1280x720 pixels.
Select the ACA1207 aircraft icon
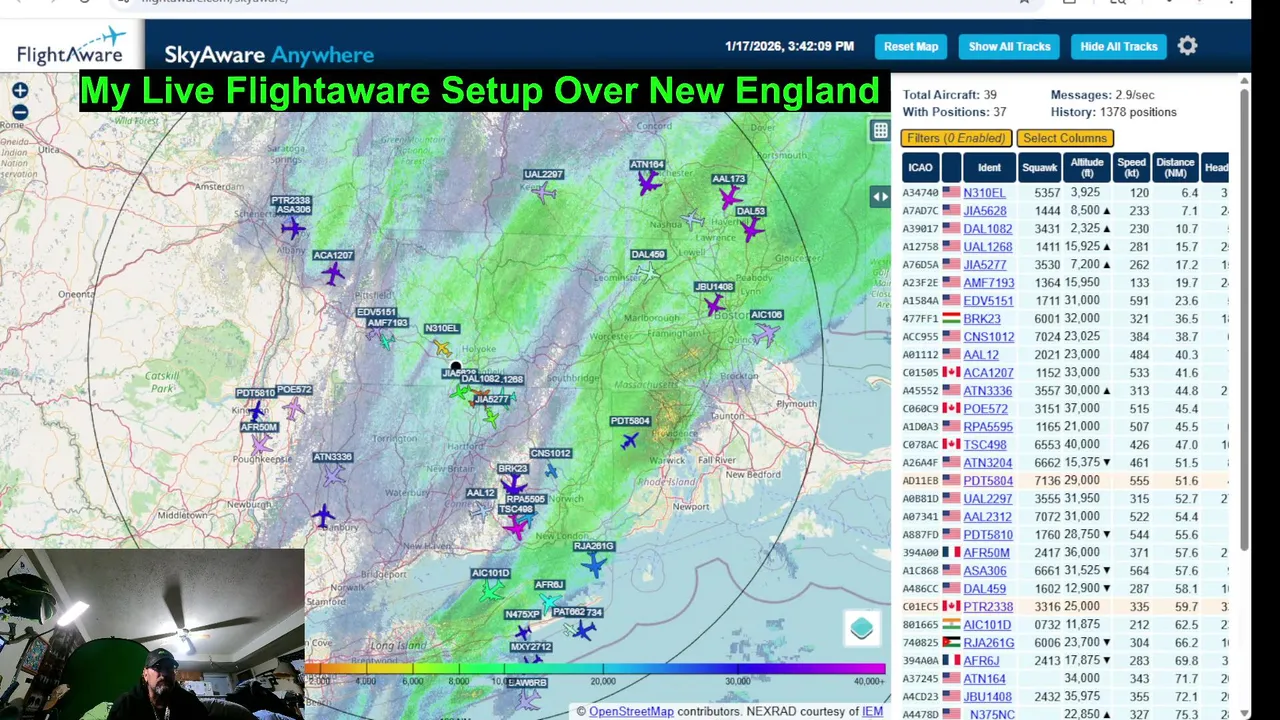point(333,273)
